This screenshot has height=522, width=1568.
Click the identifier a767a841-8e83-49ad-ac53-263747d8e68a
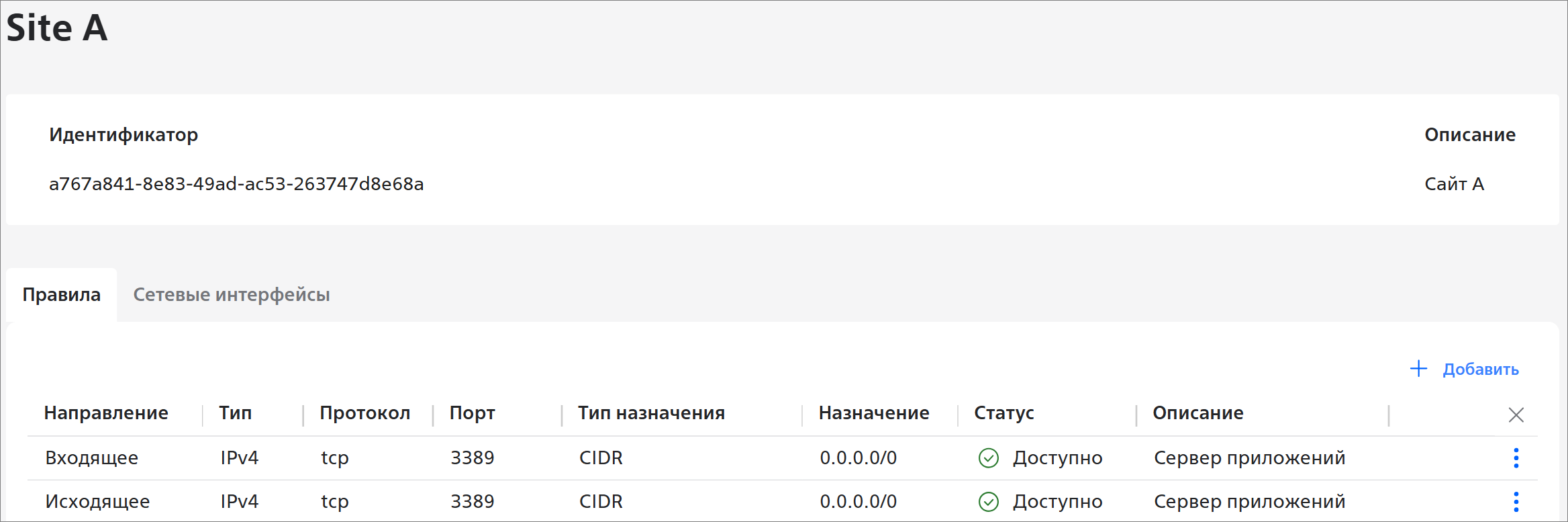pos(236,184)
